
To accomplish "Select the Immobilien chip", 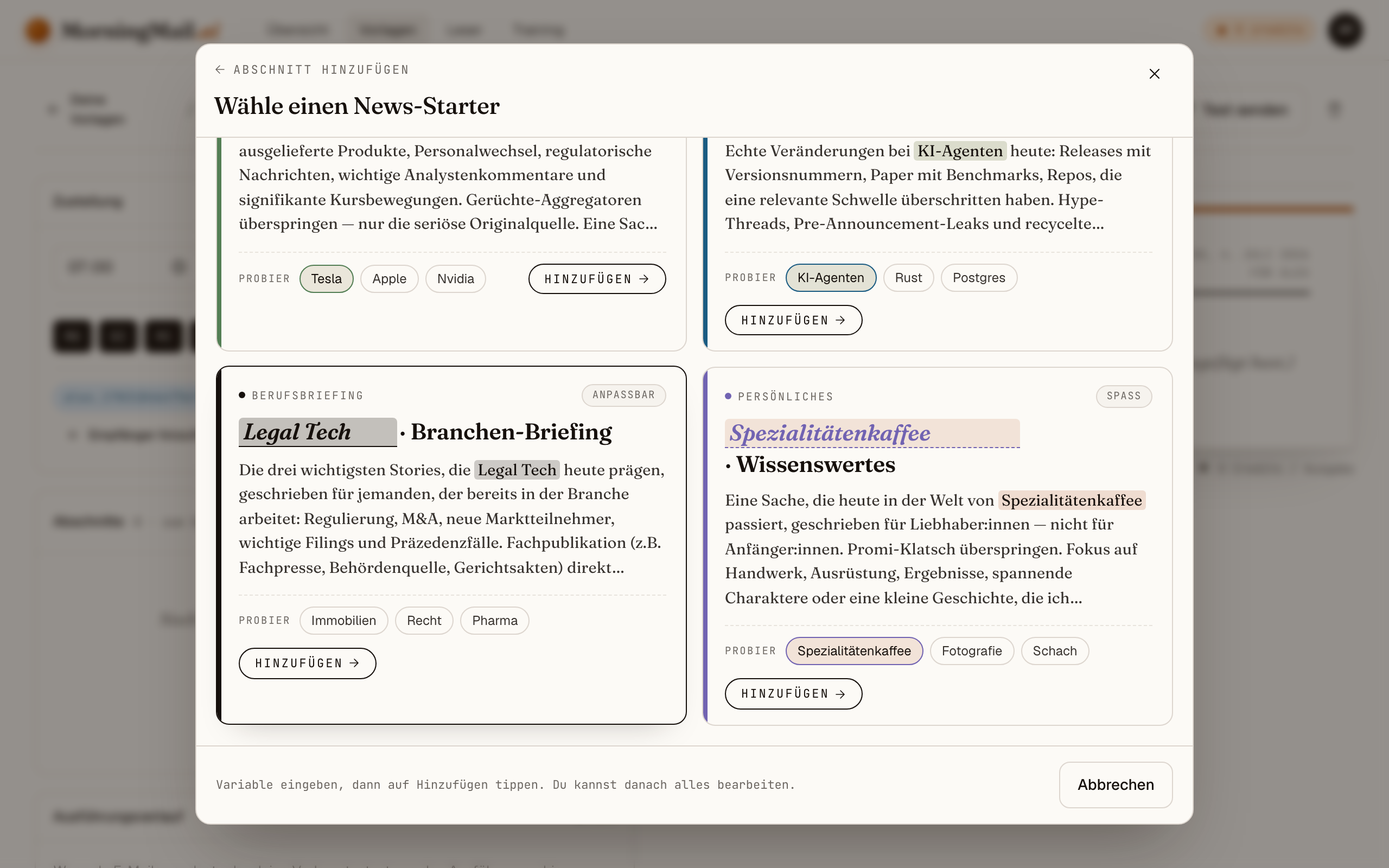I will (x=343, y=620).
